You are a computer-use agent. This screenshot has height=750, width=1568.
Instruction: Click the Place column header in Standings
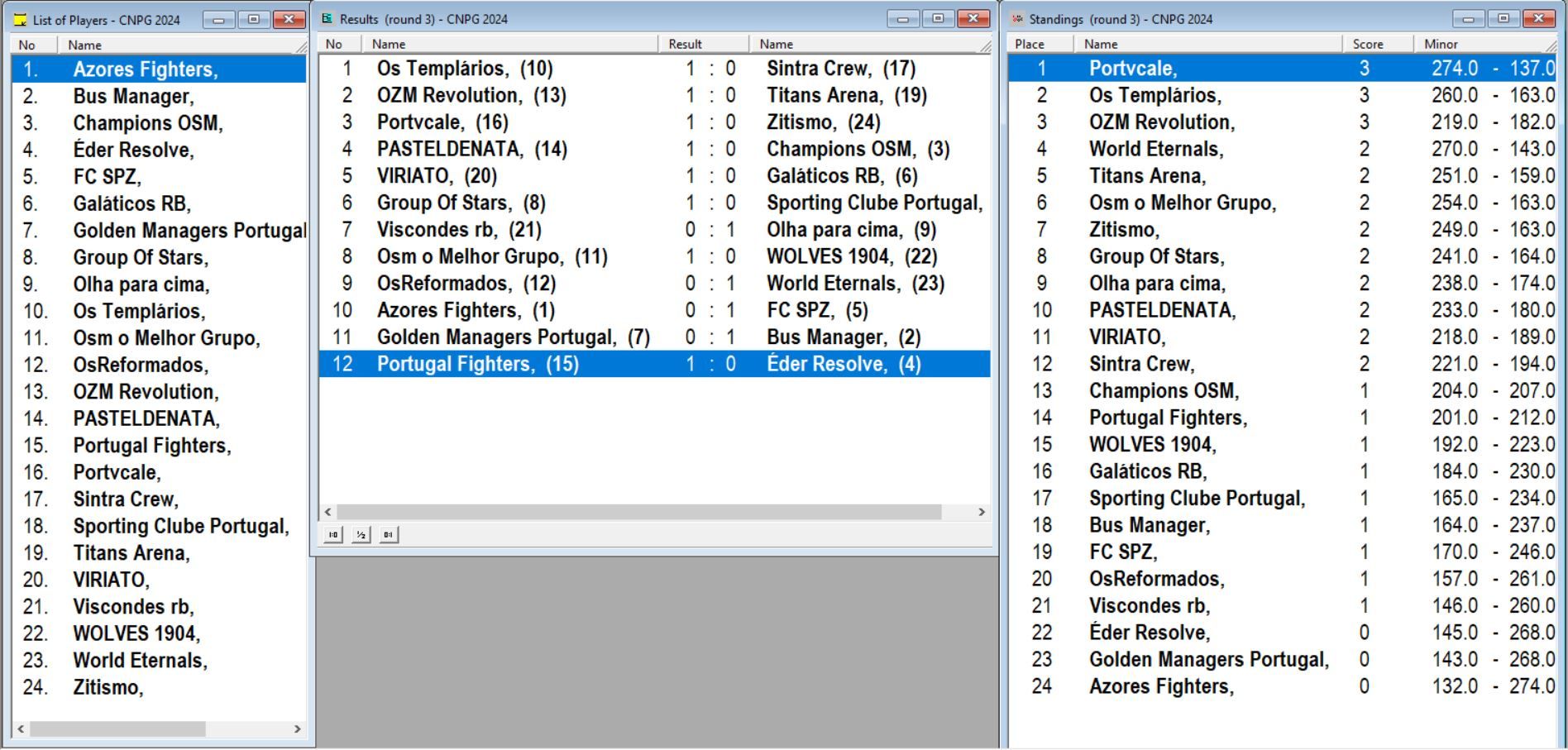pos(1040,44)
